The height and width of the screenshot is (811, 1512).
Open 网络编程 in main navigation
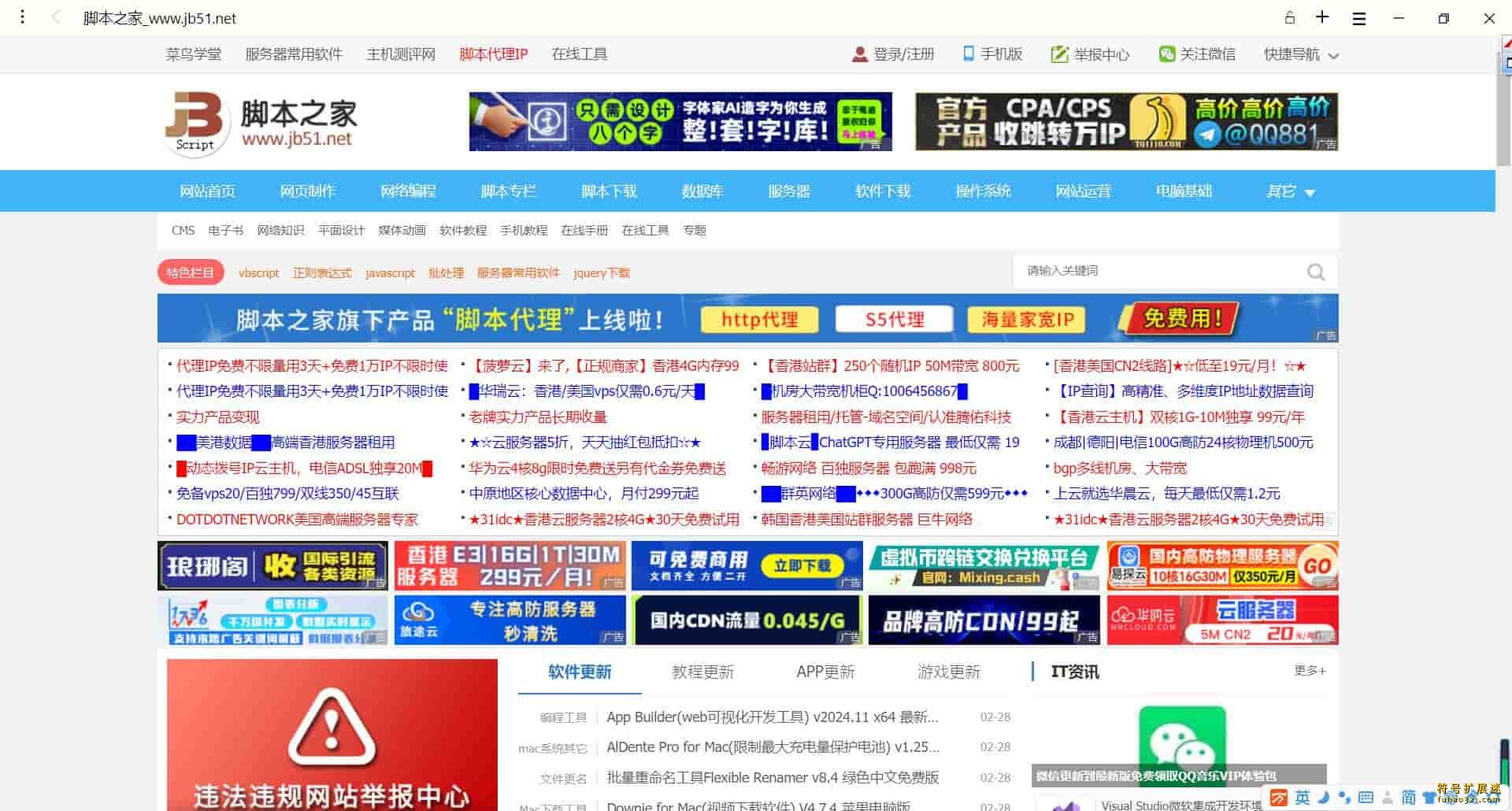408,191
